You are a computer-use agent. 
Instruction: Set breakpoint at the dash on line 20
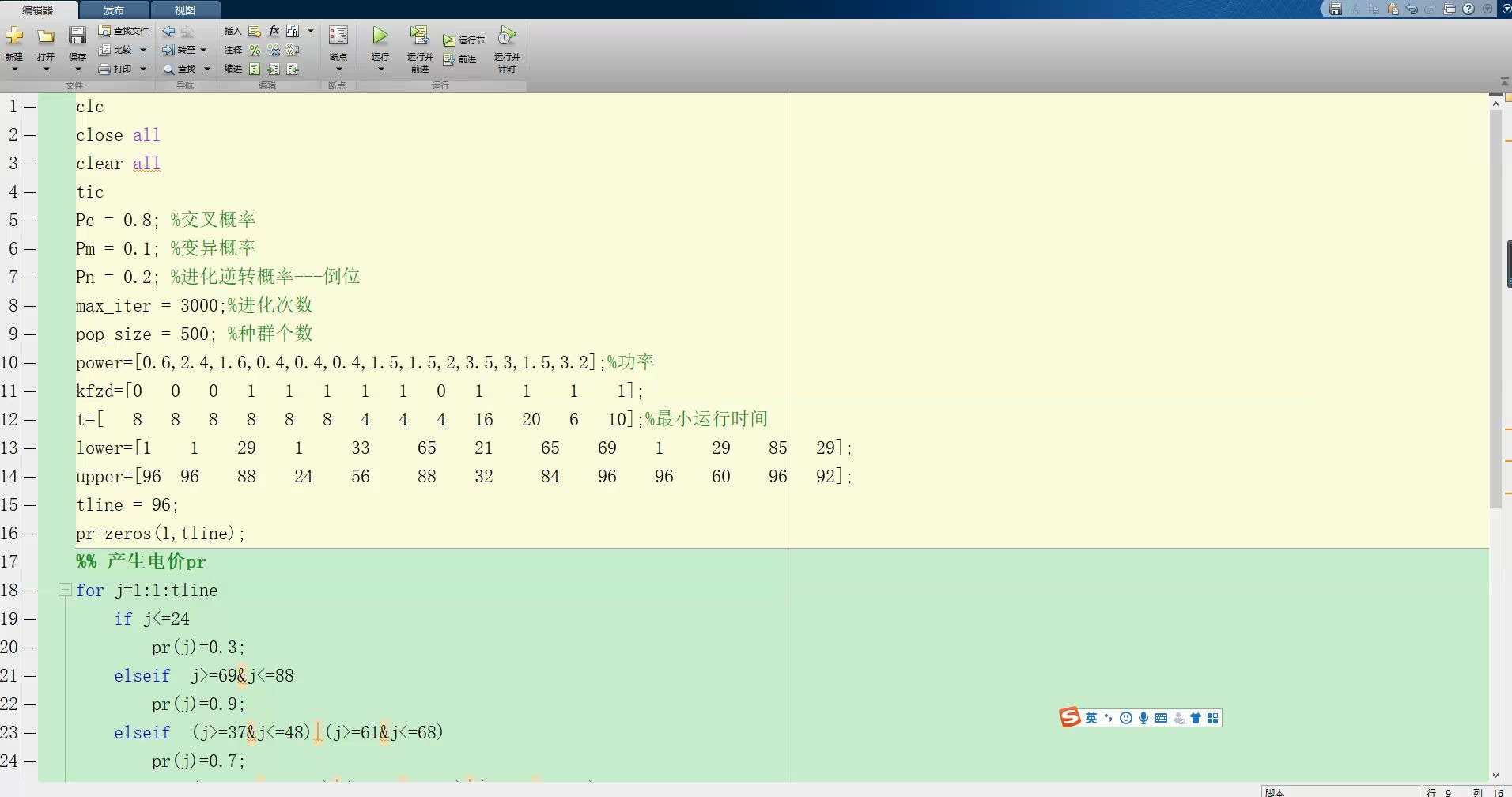[x=30, y=647]
